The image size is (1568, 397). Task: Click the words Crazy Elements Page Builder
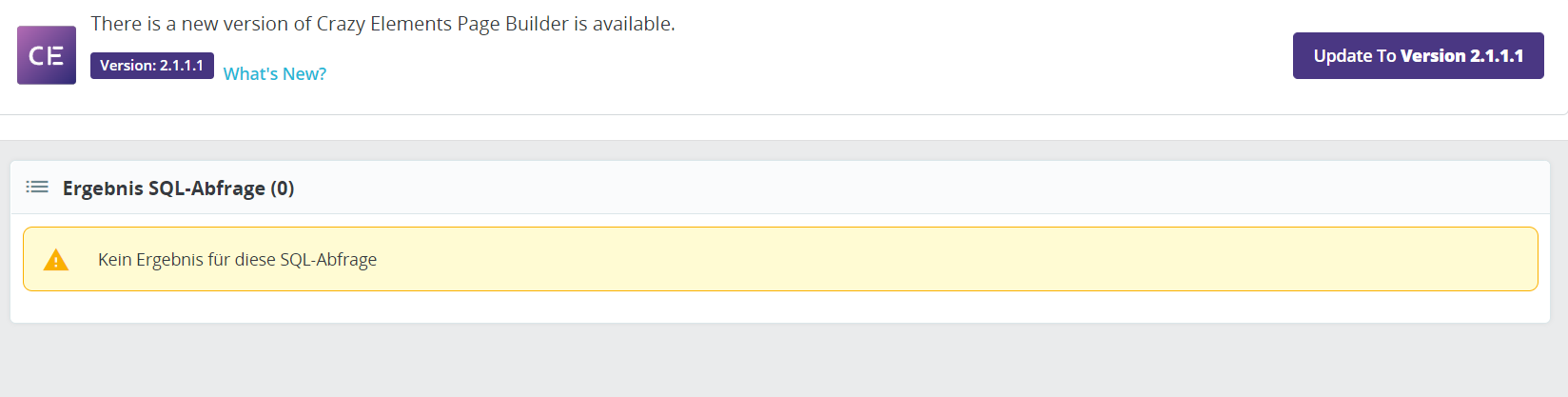coord(442,24)
